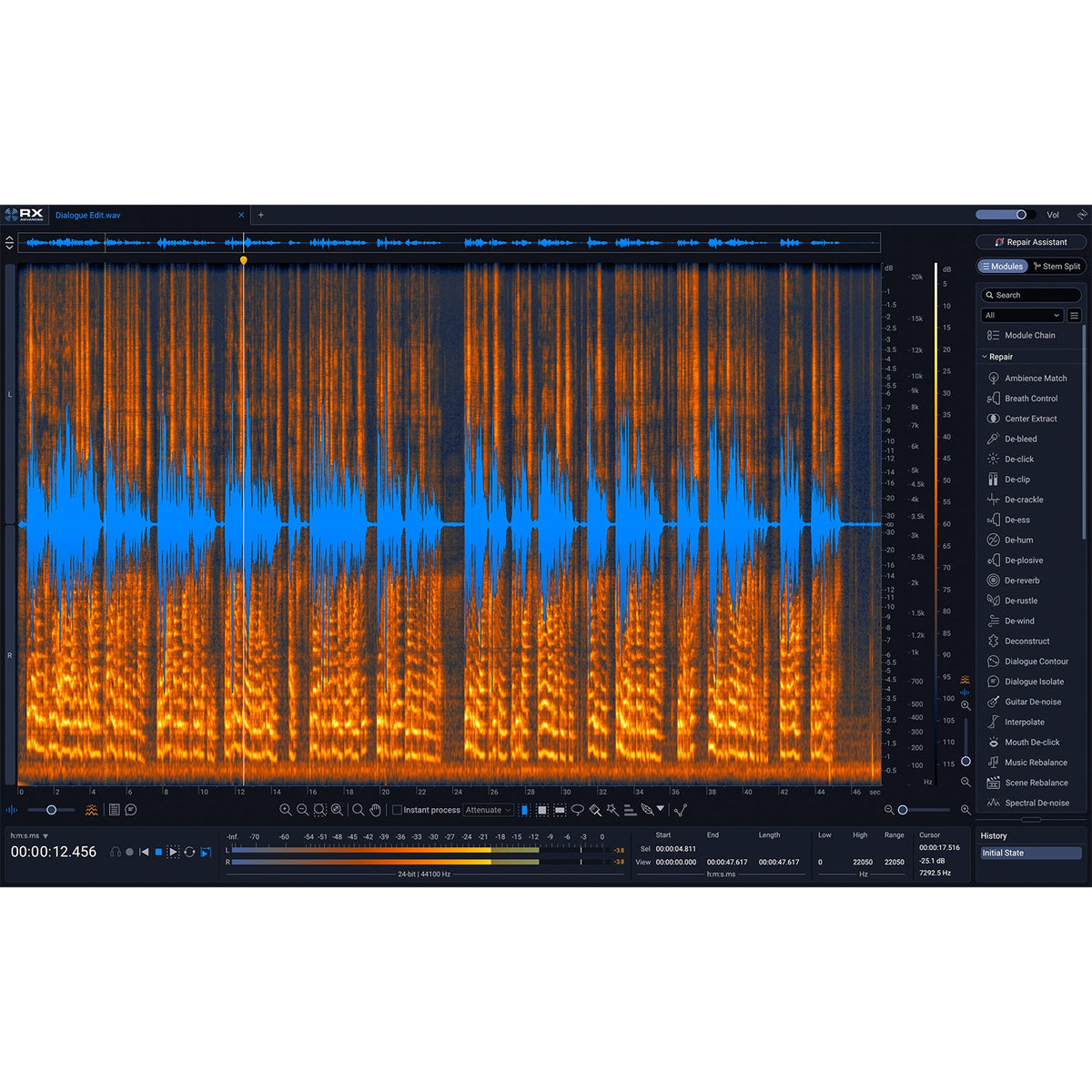Click the zoom out horizontally icon
The width and height of the screenshot is (1092, 1092).
coord(303,810)
